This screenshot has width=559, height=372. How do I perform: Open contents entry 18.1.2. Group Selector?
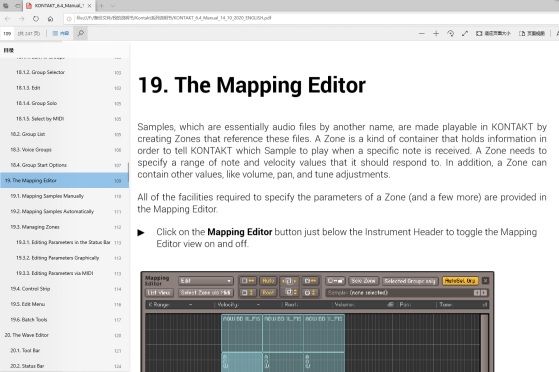click(x=64, y=72)
